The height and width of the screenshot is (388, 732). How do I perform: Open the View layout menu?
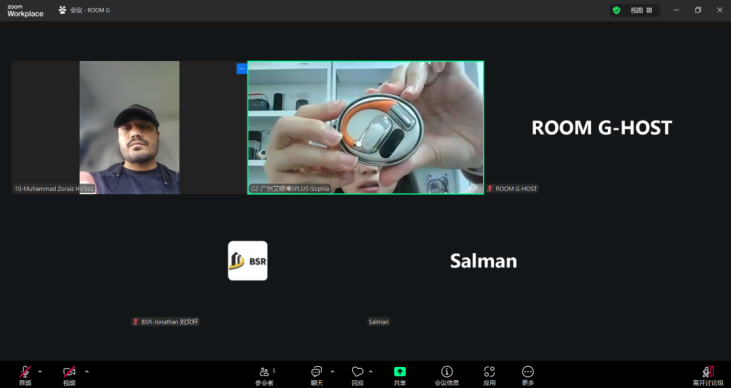(640, 10)
